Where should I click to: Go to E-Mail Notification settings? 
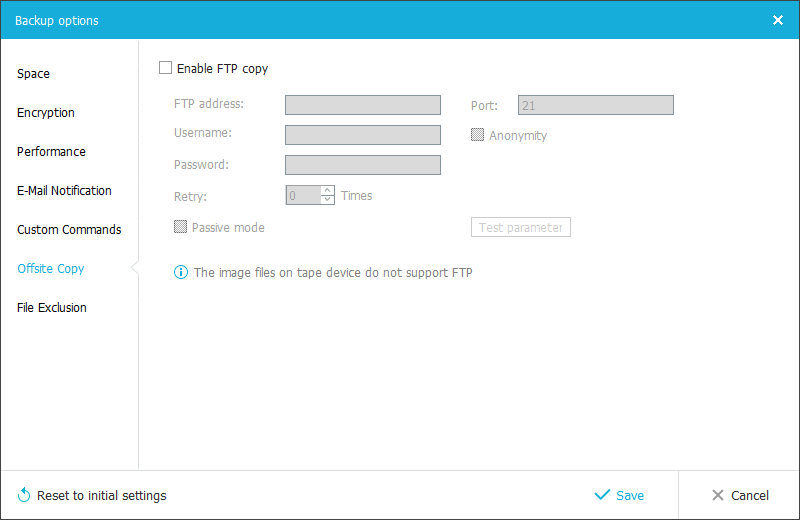click(64, 191)
